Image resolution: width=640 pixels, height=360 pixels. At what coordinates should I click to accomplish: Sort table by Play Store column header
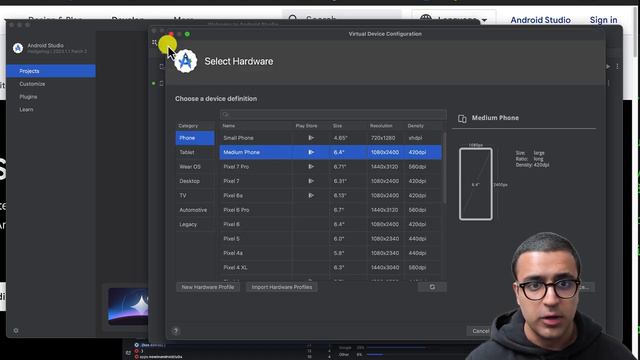(x=306, y=126)
